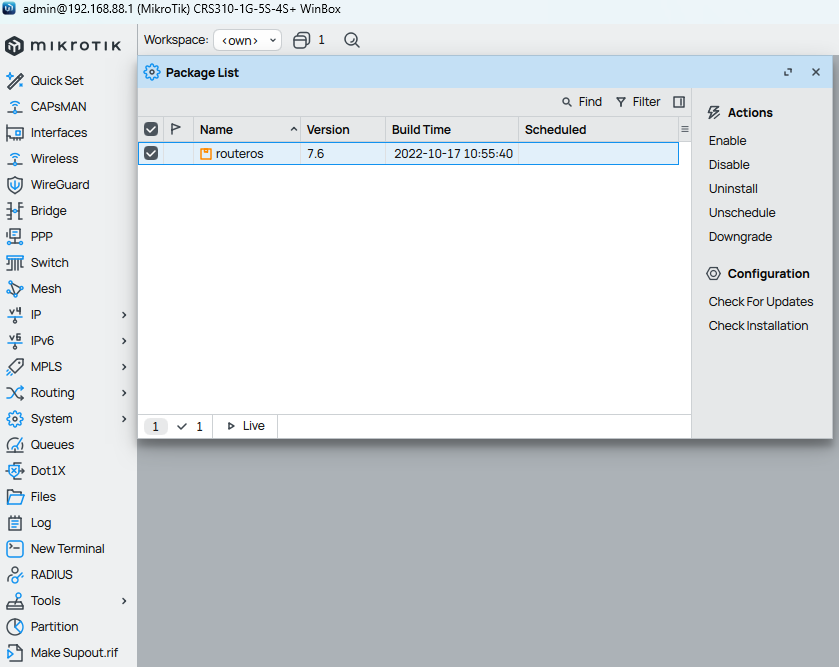Image resolution: width=839 pixels, height=667 pixels.
Task: Open the Log sidebar icon
Action: coord(14,523)
